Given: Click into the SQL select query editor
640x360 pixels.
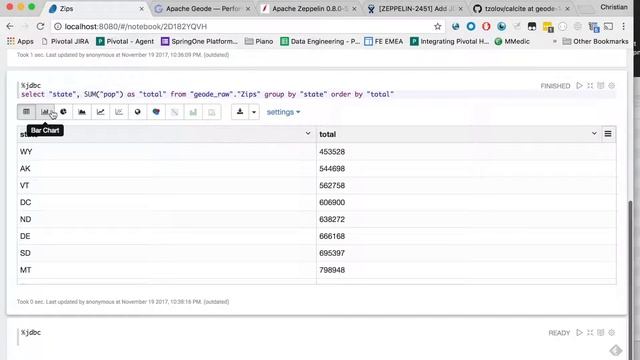Looking at the screenshot, I should (318, 94).
